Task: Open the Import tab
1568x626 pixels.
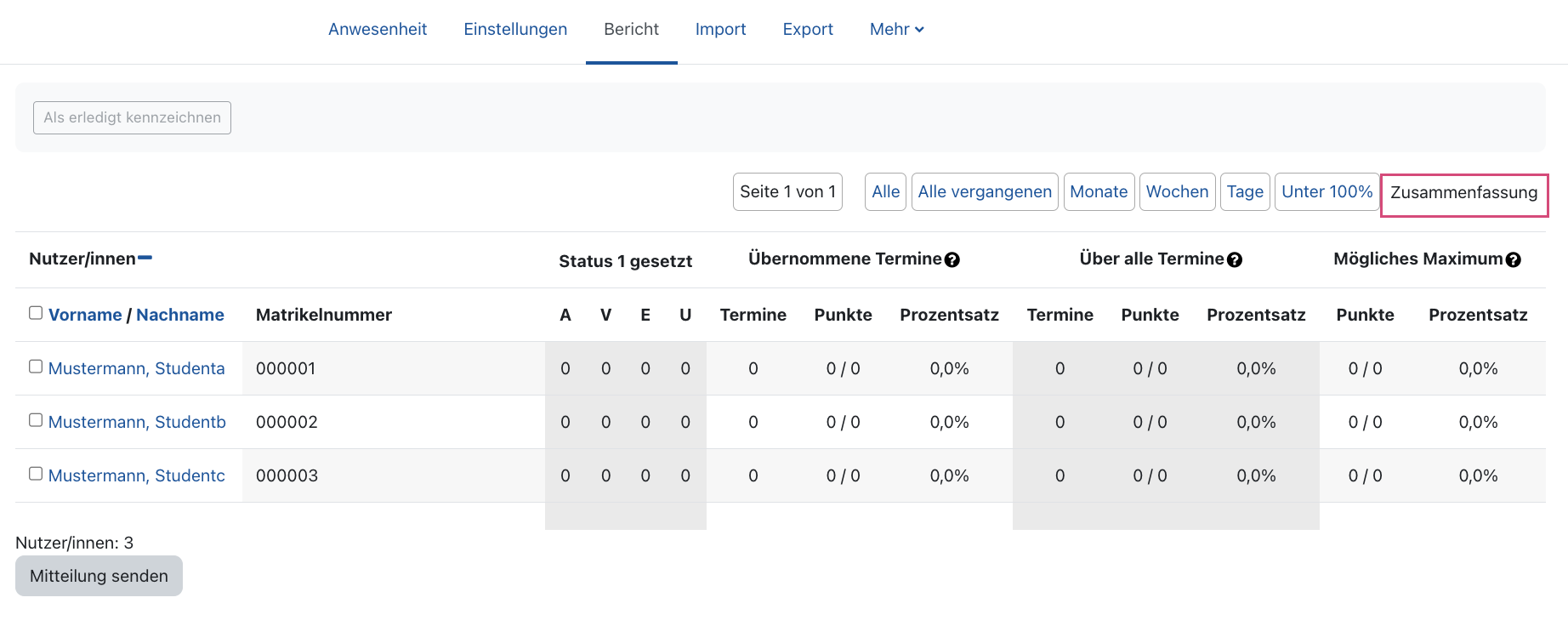Action: pyautogui.click(x=720, y=29)
